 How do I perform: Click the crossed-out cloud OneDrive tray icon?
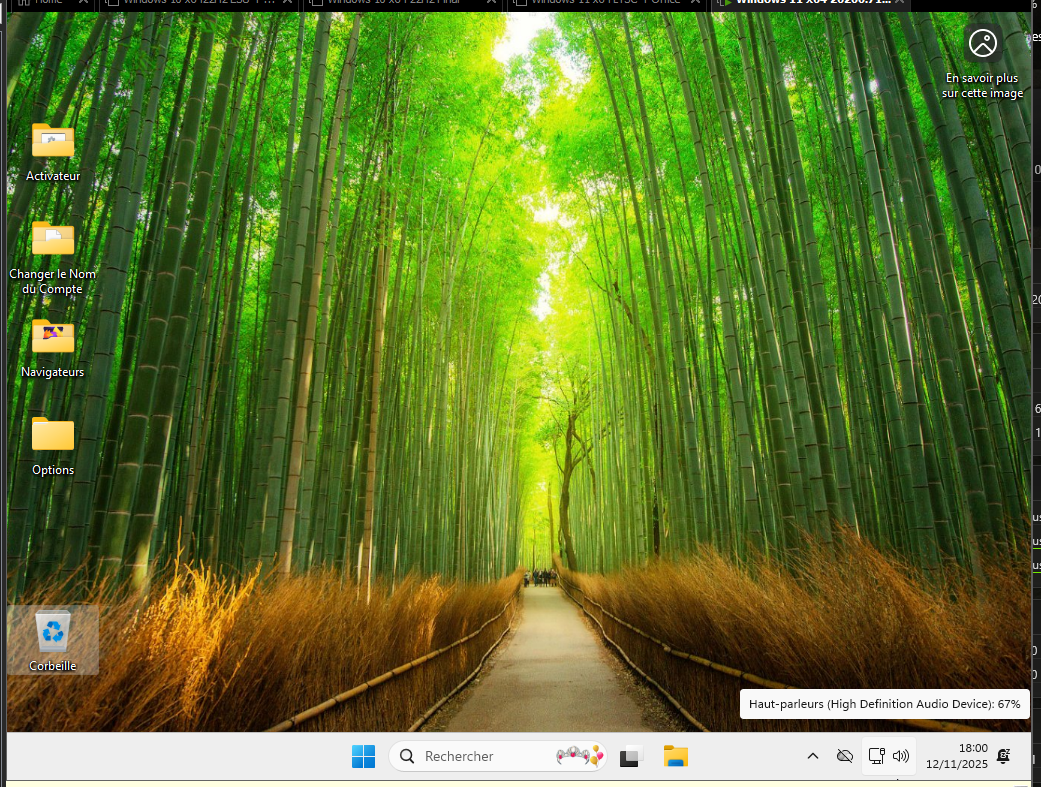point(844,756)
